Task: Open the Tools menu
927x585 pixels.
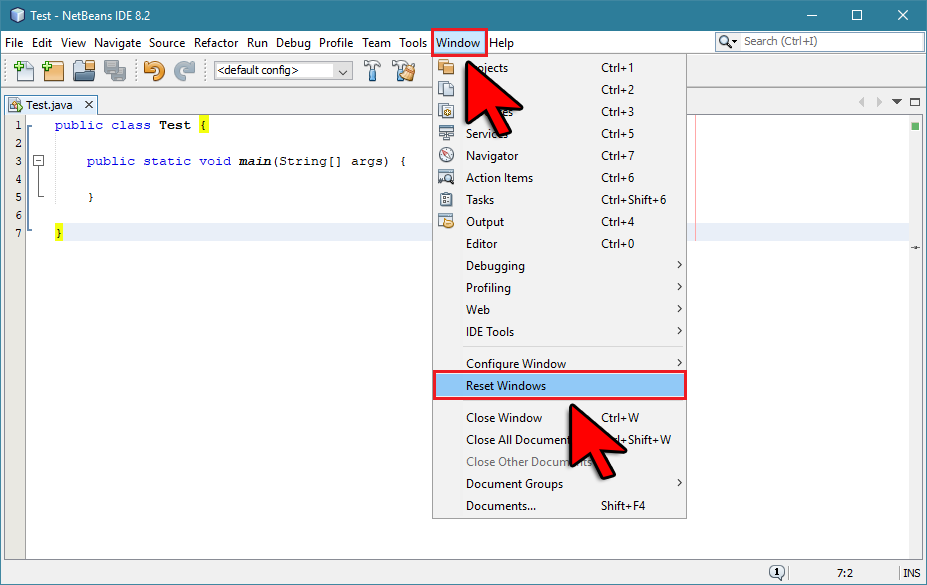Action: pos(413,43)
